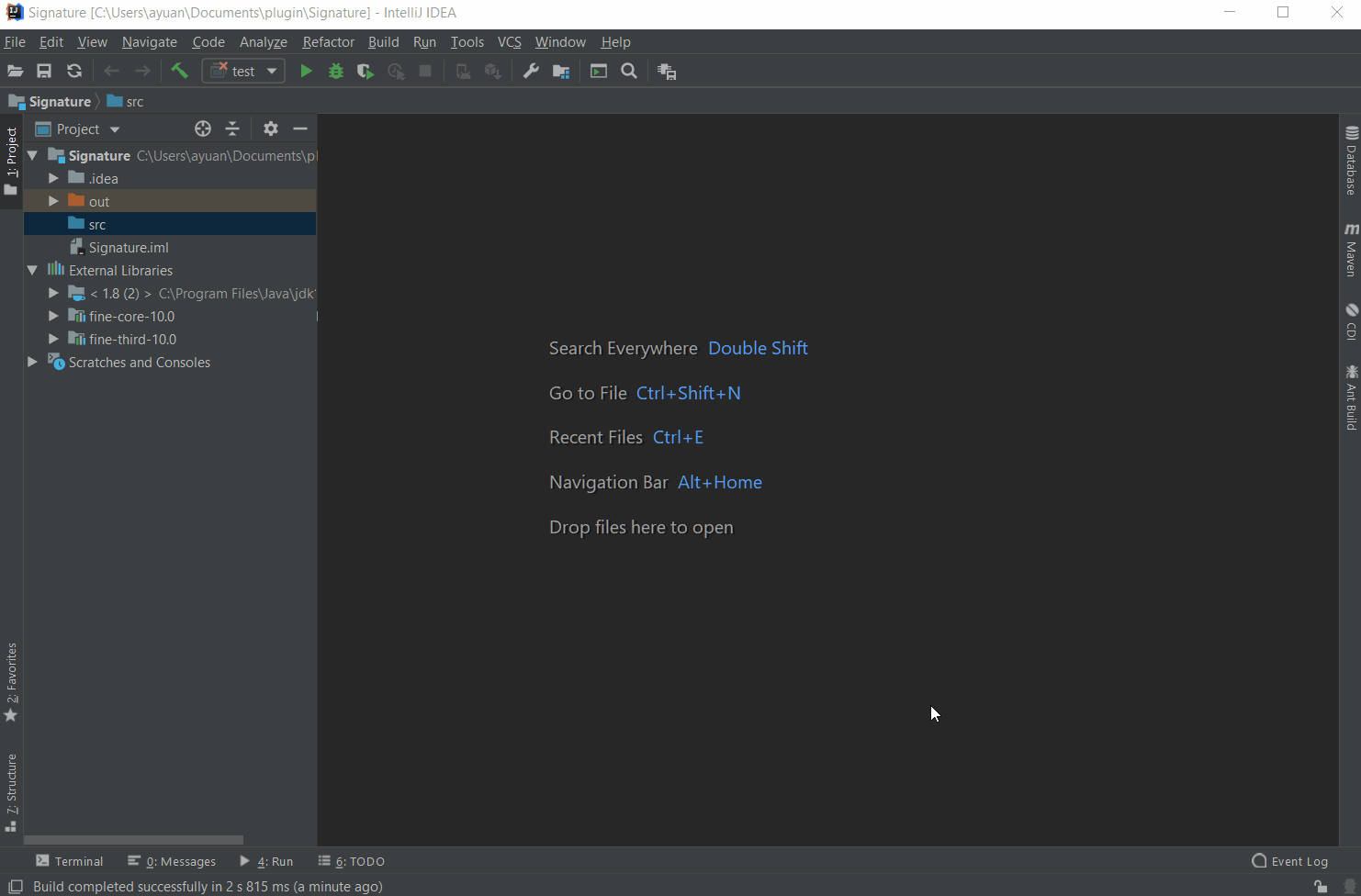Open the Refactor menu
This screenshot has width=1361, height=896.
coord(328,42)
